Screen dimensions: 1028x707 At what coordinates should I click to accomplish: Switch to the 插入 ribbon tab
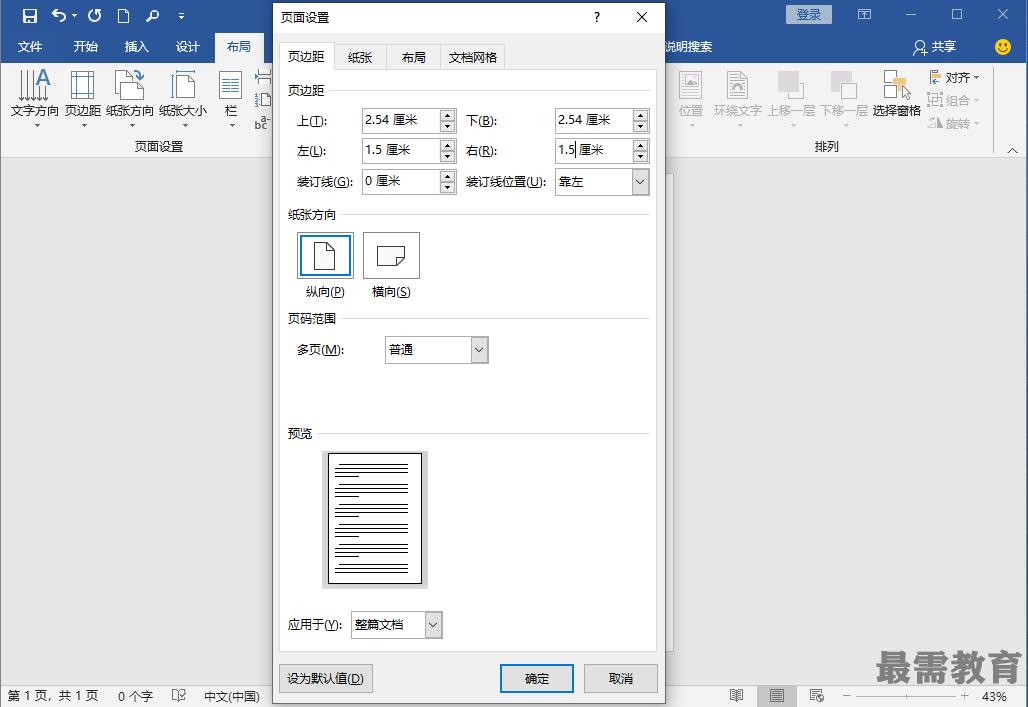pyautogui.click(x=136, y=47)
